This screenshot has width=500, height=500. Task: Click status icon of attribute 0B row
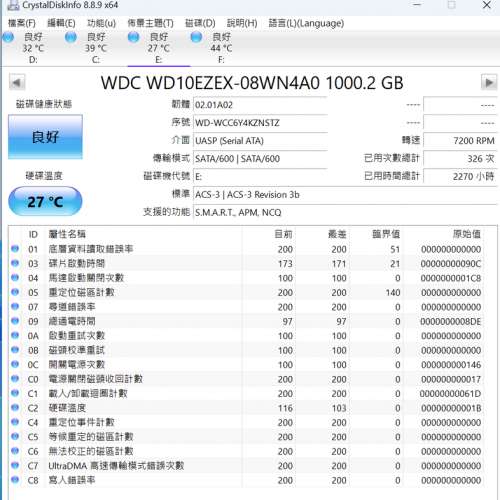15,350
